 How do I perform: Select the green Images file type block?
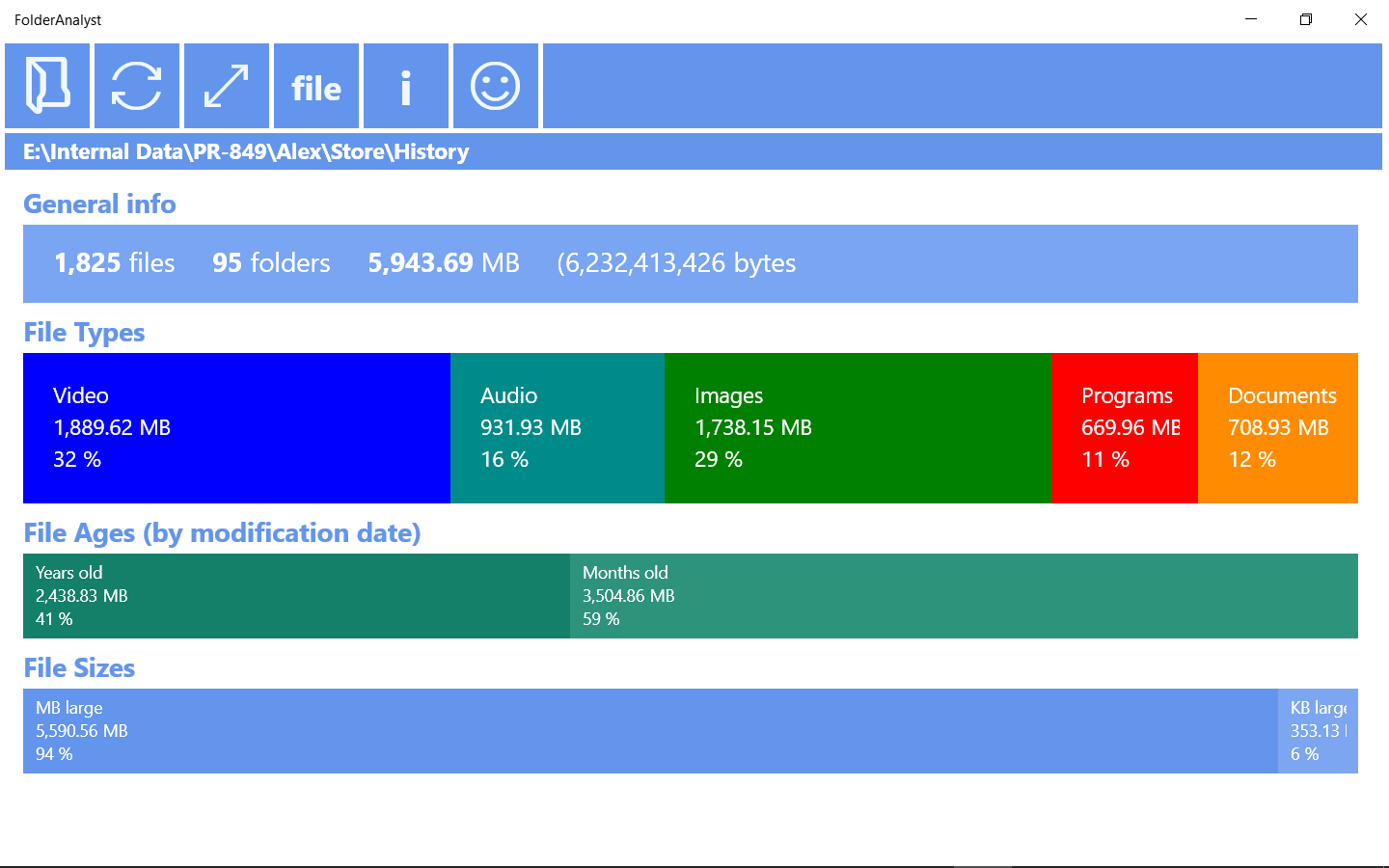click(858, 428)
